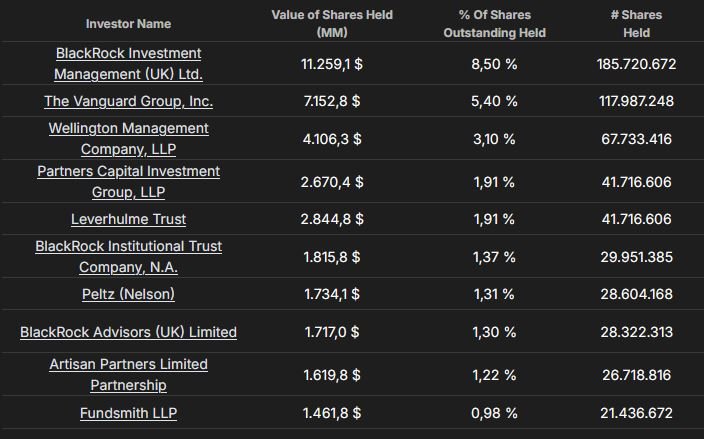Open BlackRock Investment Management (UK) Ltd. link
The width and height of the screenshot is (704, 439).
[128, 63]
